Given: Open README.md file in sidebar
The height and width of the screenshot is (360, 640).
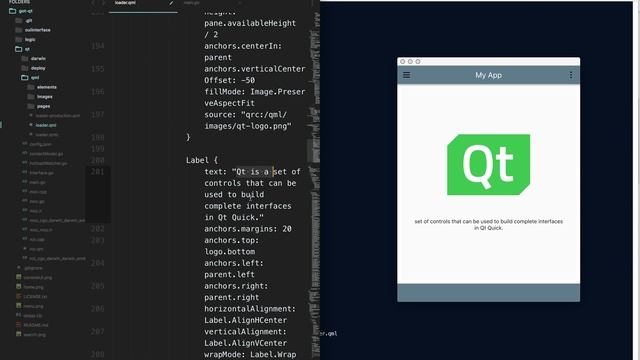Looking at the screenshot, I should coord(36,325).
